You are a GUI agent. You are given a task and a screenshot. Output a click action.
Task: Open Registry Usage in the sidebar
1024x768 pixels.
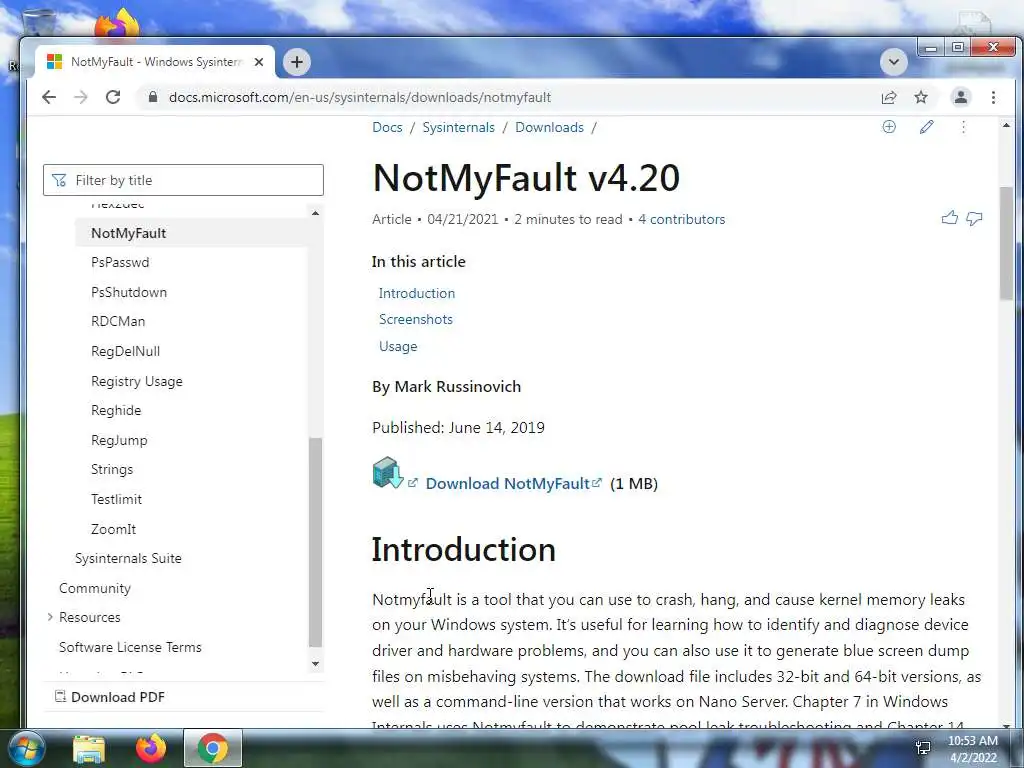tap(137, 381)
